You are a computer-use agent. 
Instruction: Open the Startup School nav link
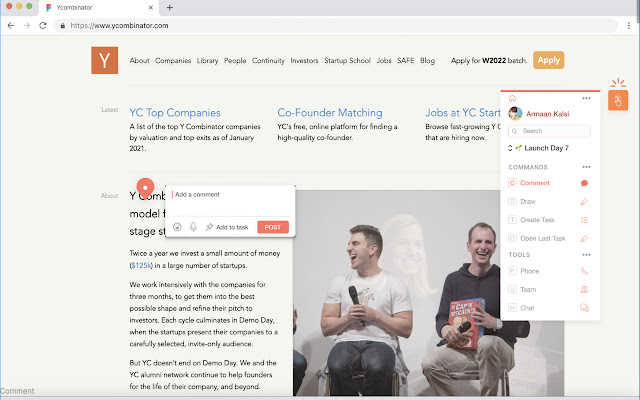point(347,60)
